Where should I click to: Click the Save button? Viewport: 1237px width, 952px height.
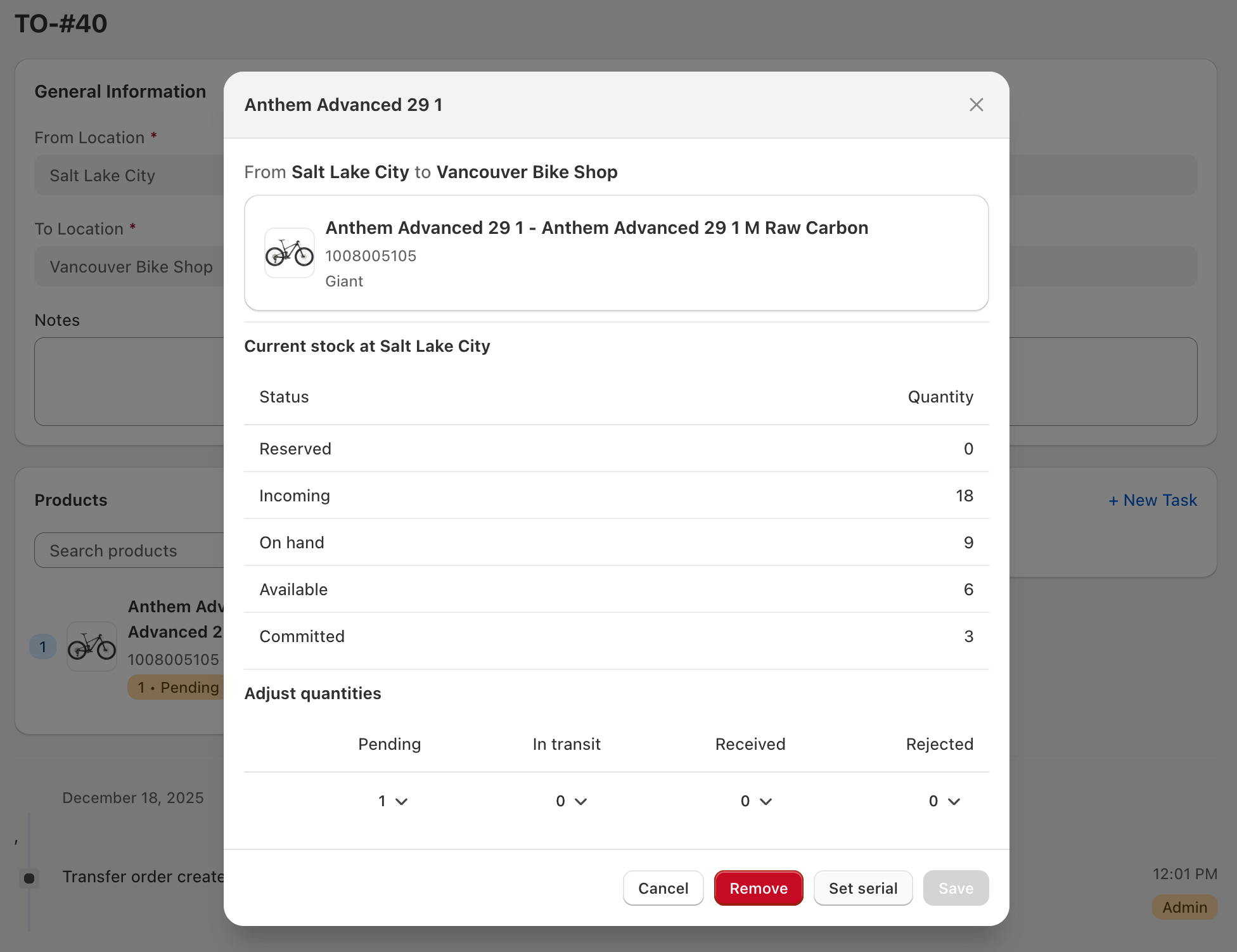click(x=955, y=888)
